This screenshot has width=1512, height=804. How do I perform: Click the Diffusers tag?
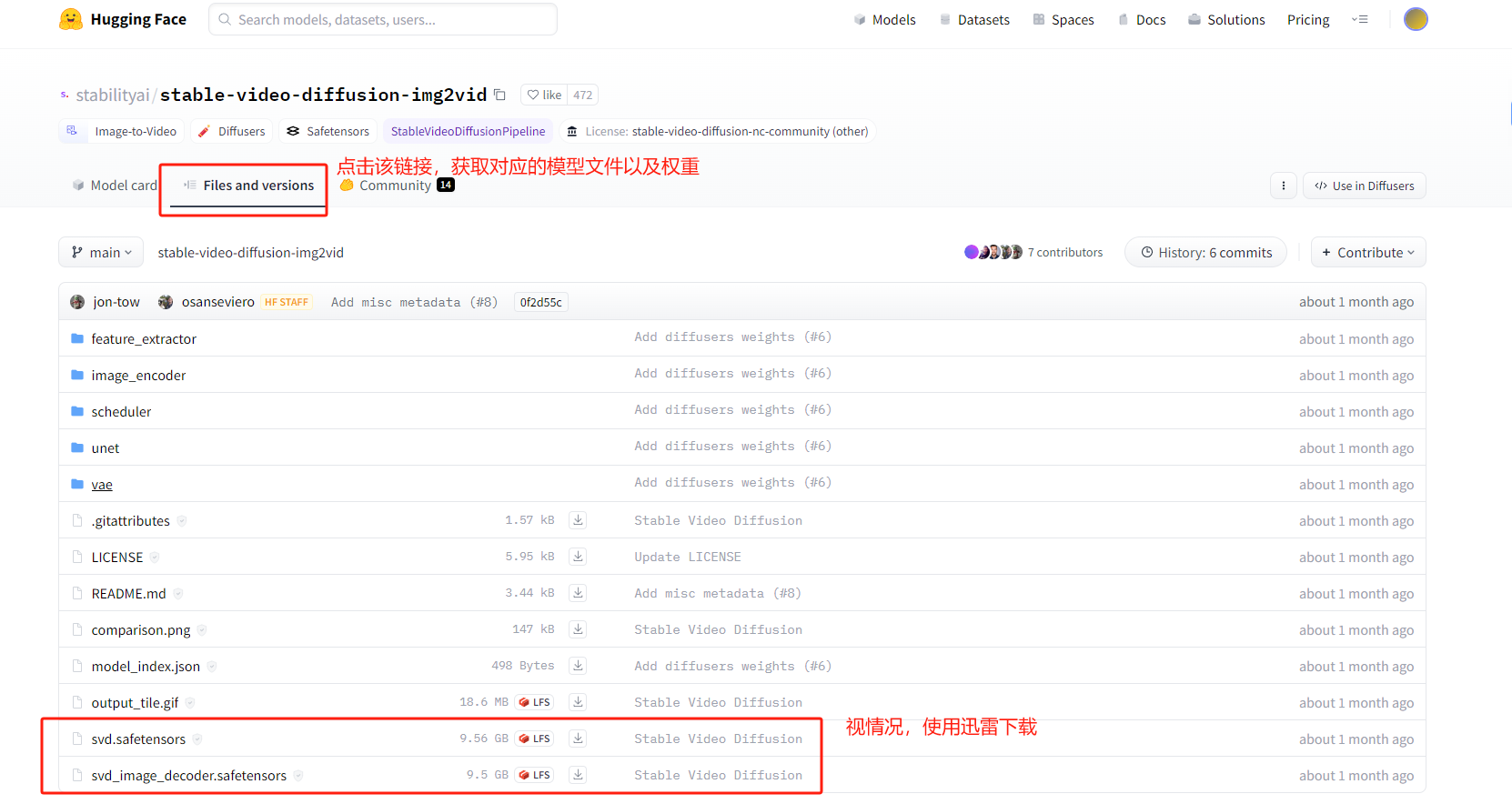coord(231,131)
